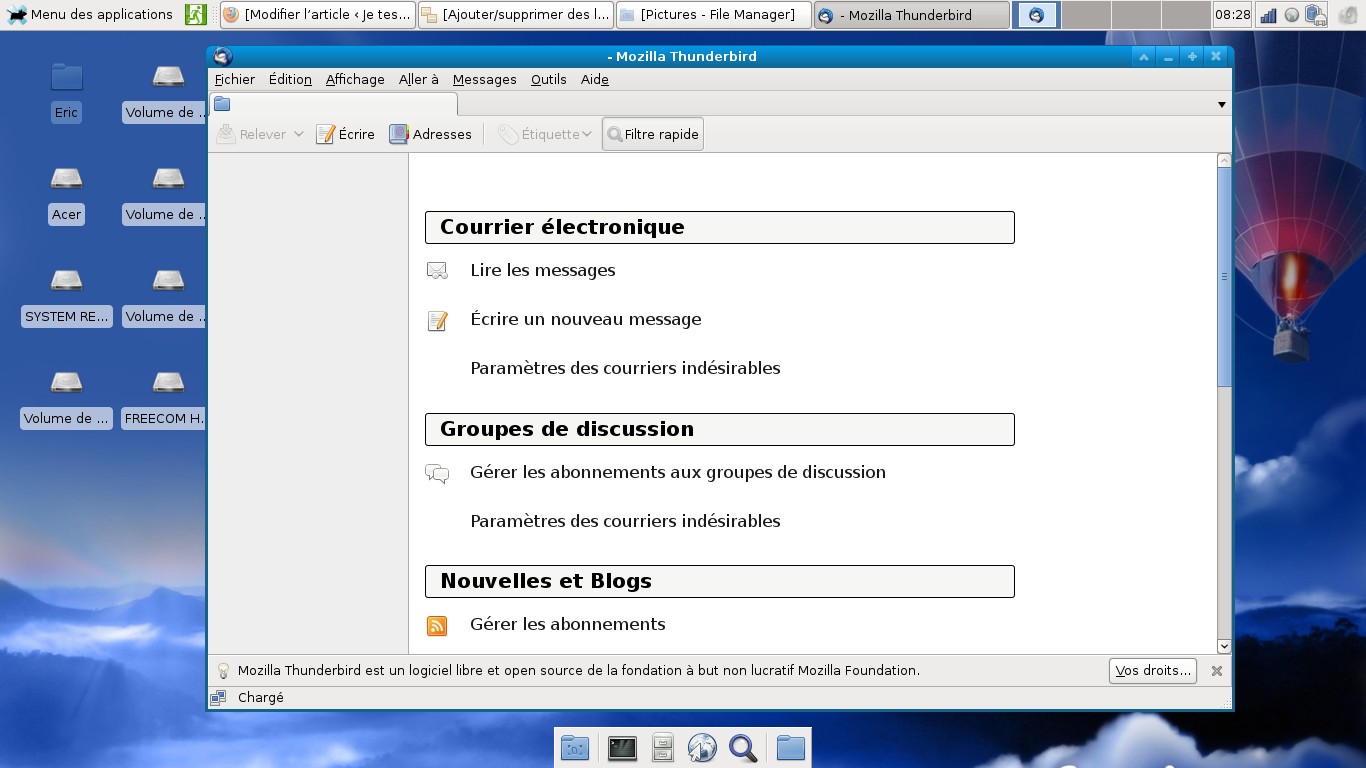This screenshot has width=1366, height=768.
Task: Open the Étiquette tag dropdown
Action: (545, 134)
